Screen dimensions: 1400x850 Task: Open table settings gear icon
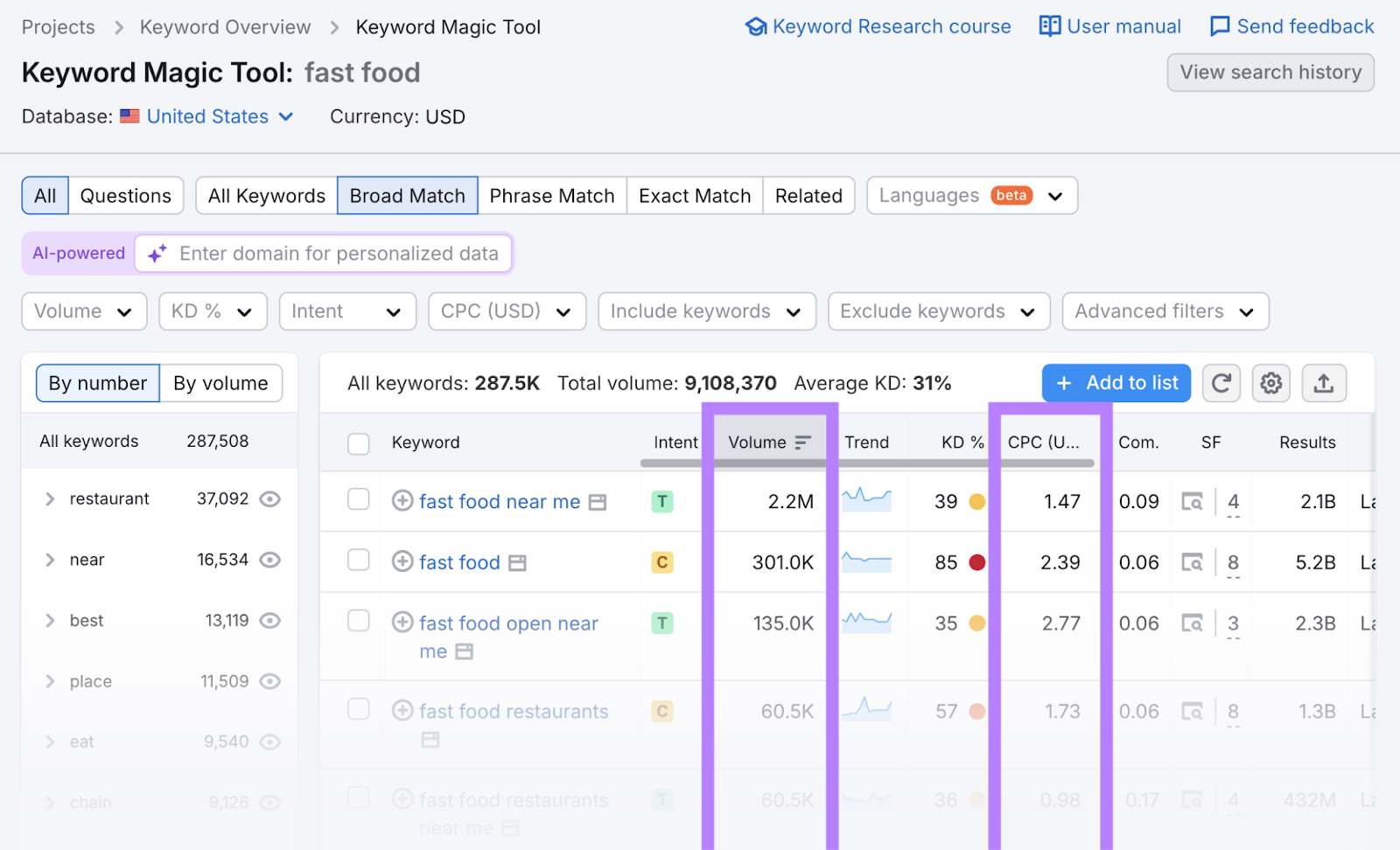tap(1271, 383)
